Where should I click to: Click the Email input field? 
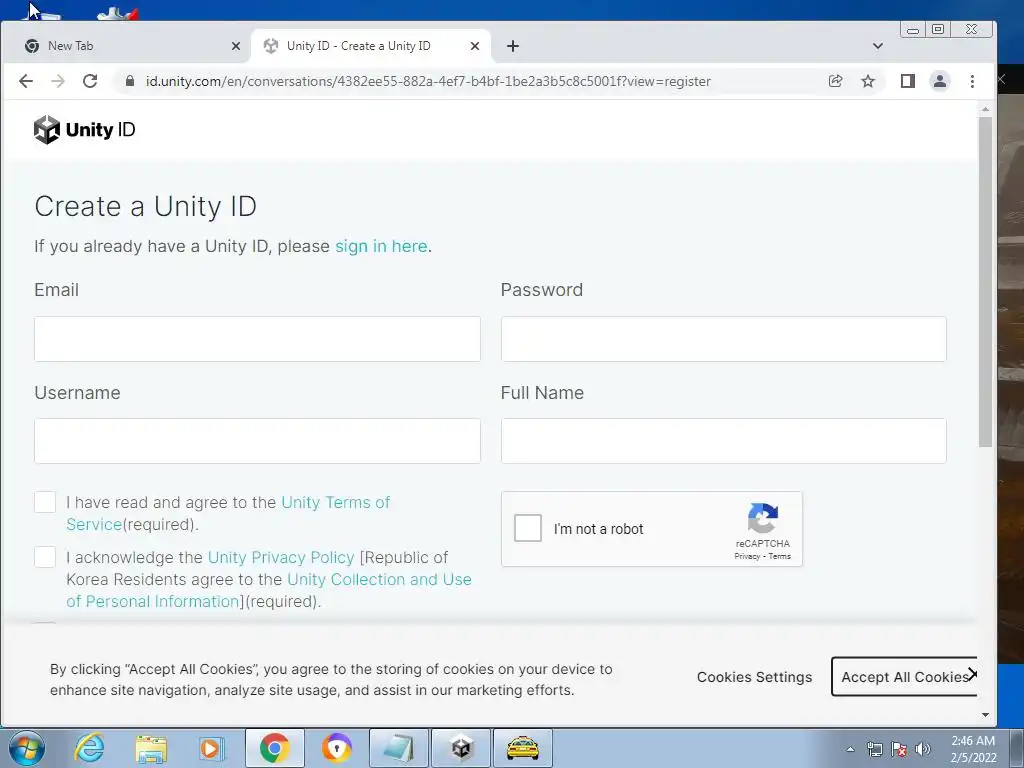(257, 339)
